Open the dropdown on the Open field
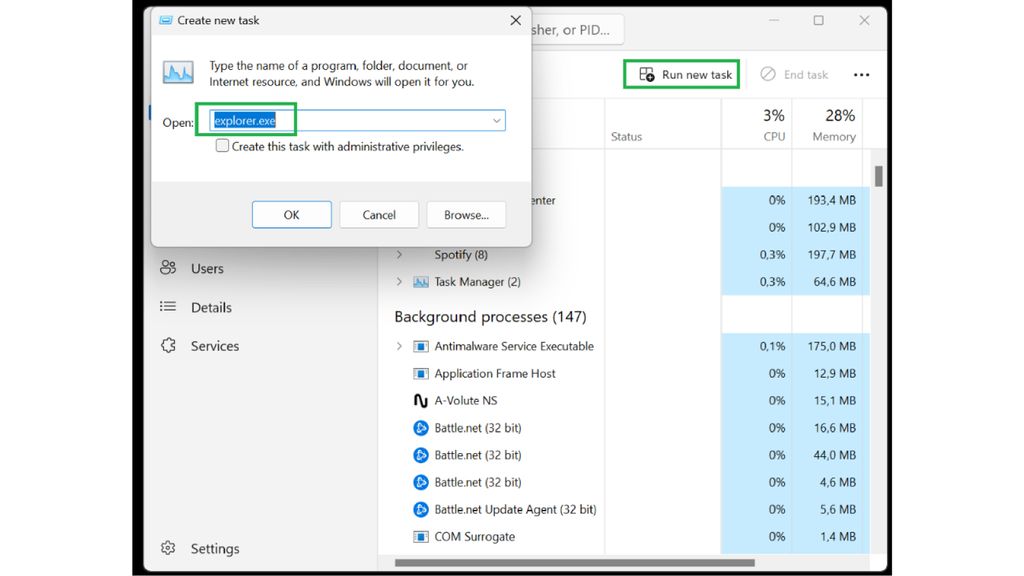The height and width of the screenshot is (576, 1024). (495, 120)
